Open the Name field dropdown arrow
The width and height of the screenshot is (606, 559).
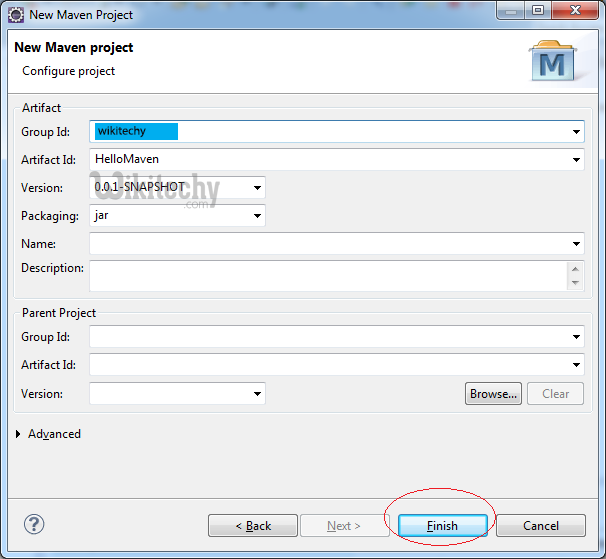point(577,244)
